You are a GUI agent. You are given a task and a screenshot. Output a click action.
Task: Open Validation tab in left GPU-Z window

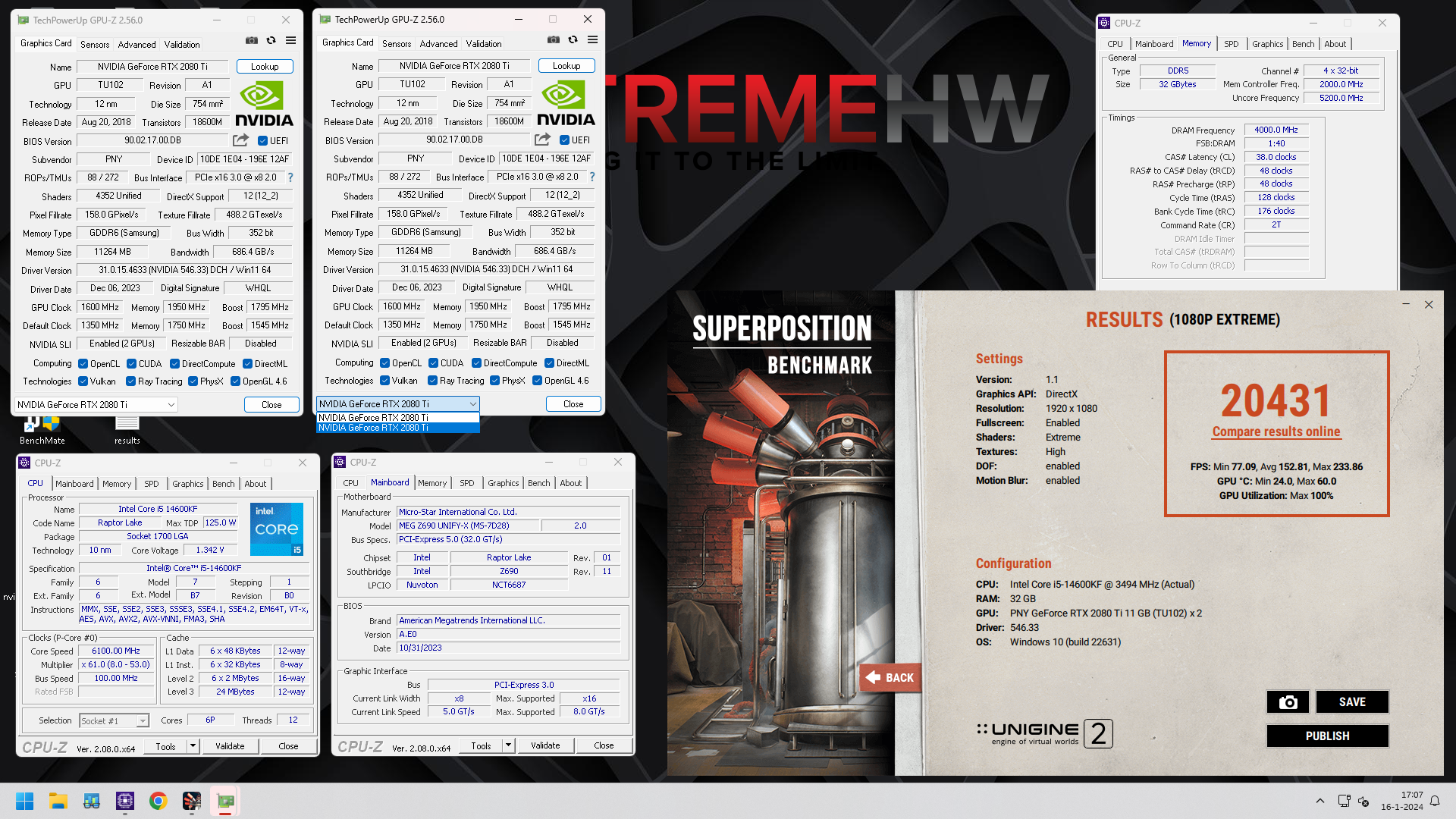click(182, 45)
